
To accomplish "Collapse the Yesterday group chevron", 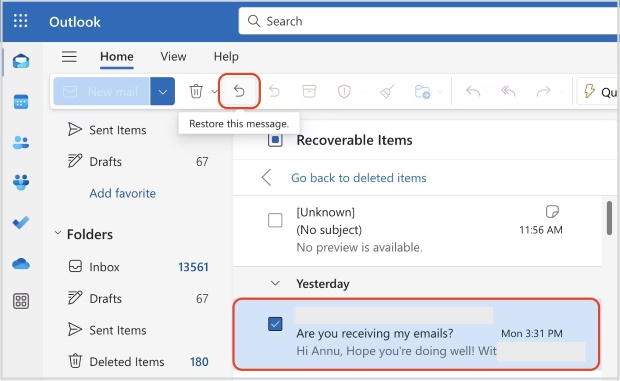I will tap(275, 283).
